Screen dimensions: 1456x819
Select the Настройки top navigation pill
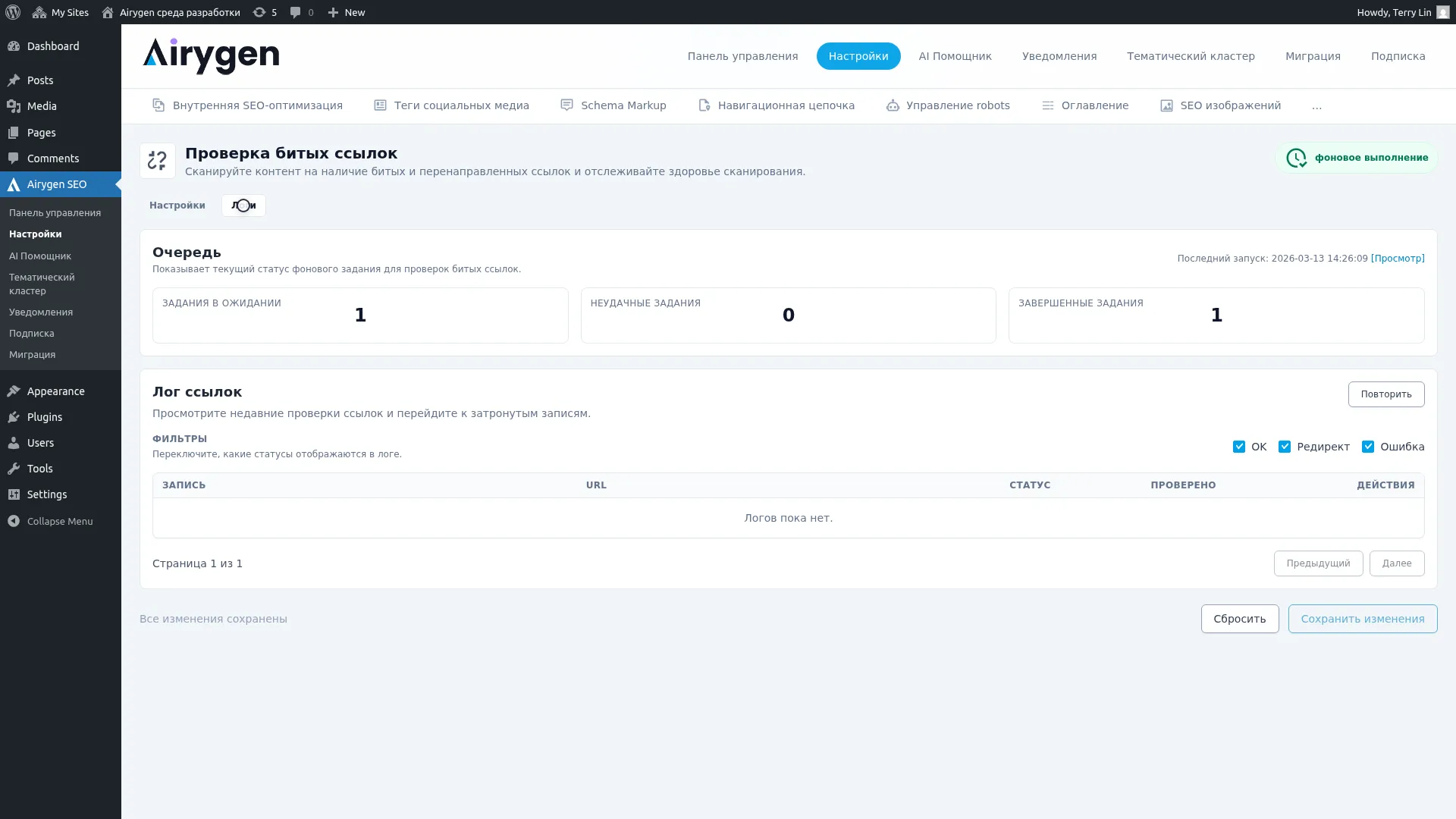(858, 56)
